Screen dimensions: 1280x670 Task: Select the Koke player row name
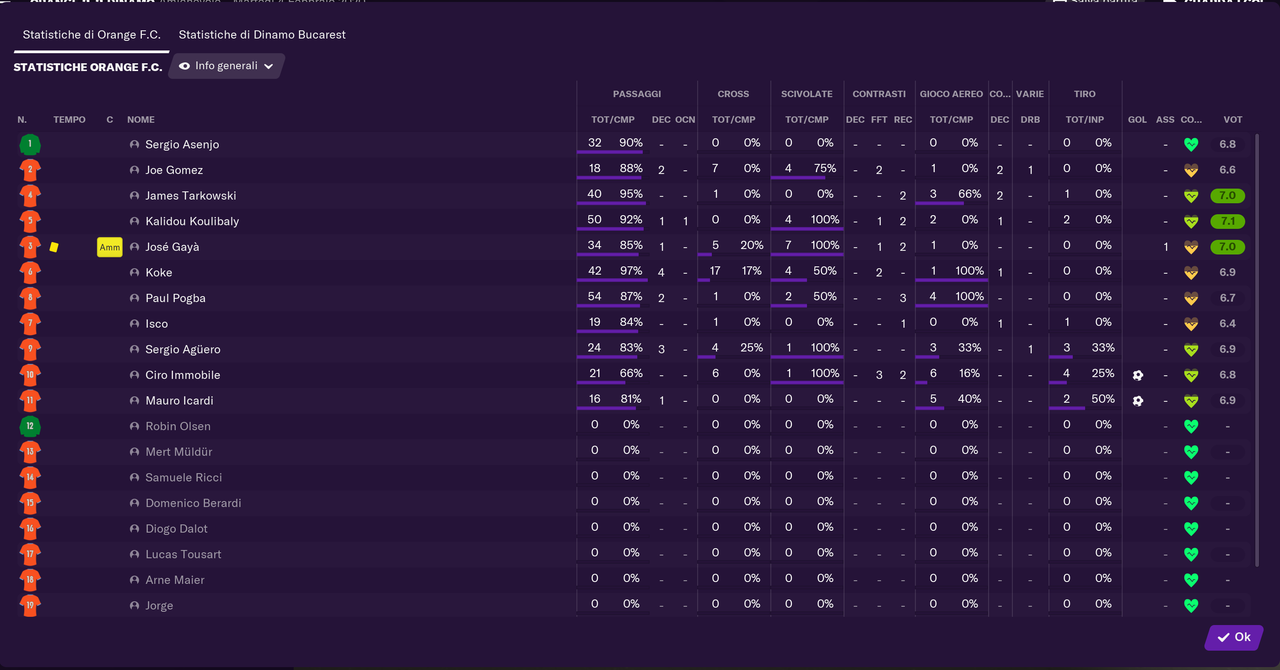[x=159, y=273]
